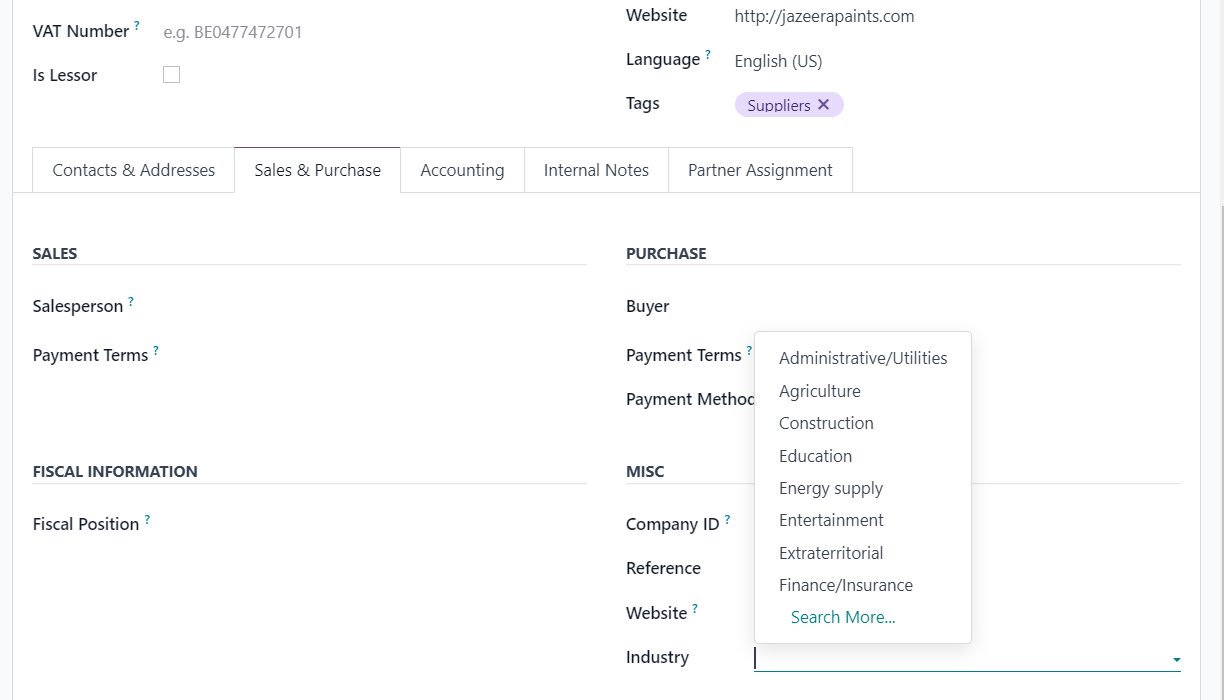
Task: Open the Partner Assignment tab
Action: (x=760, y=170)
